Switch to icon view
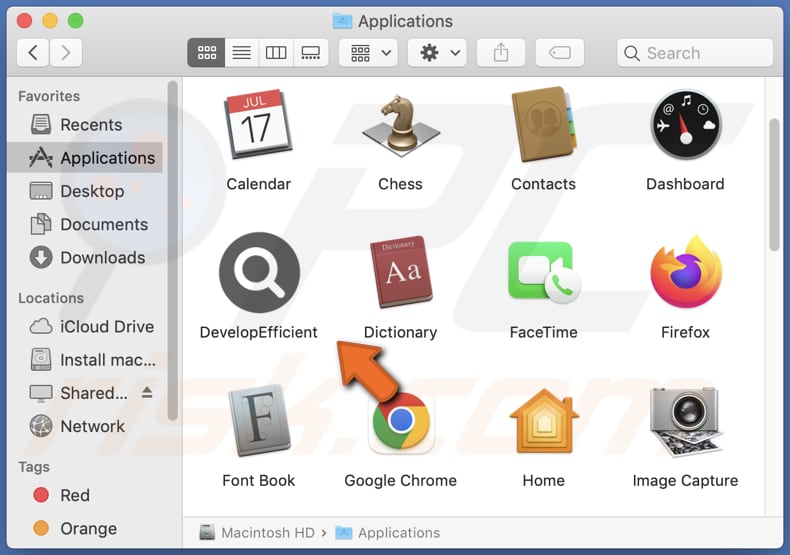Viewport: 790px width, 555px height. (207, 52)
